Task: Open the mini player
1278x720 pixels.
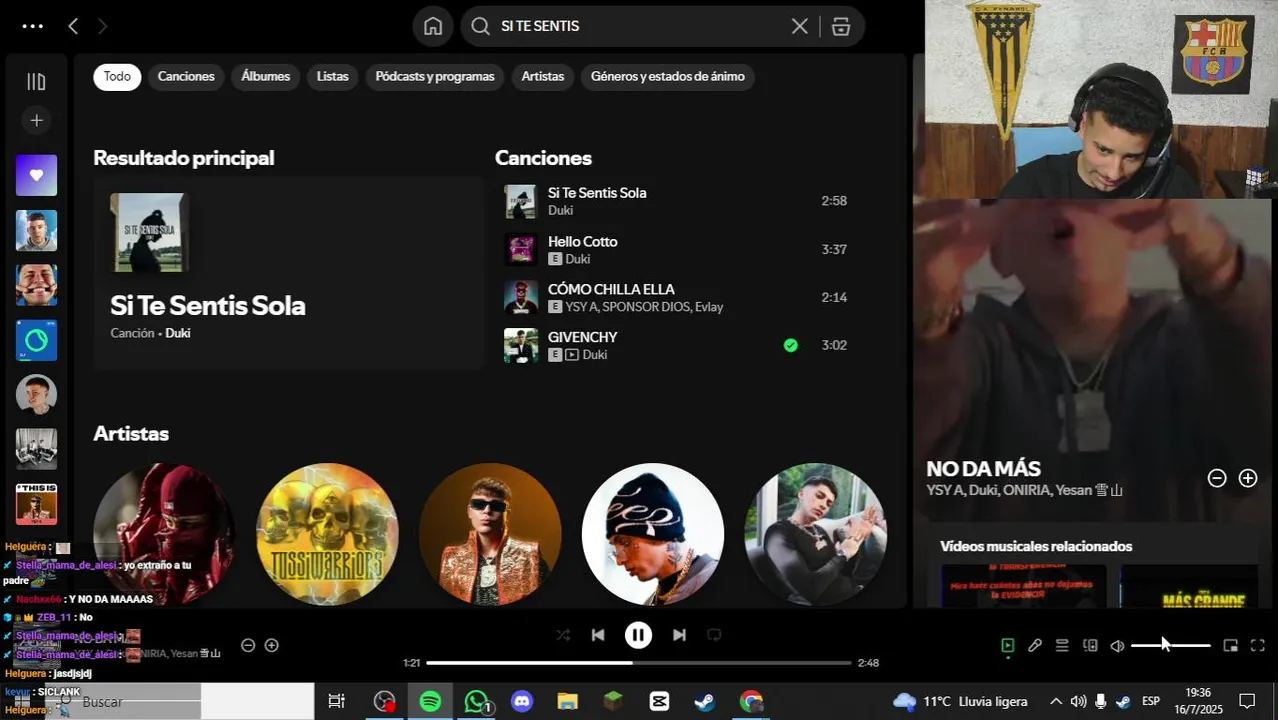Action: click(x=1231, y=646)
